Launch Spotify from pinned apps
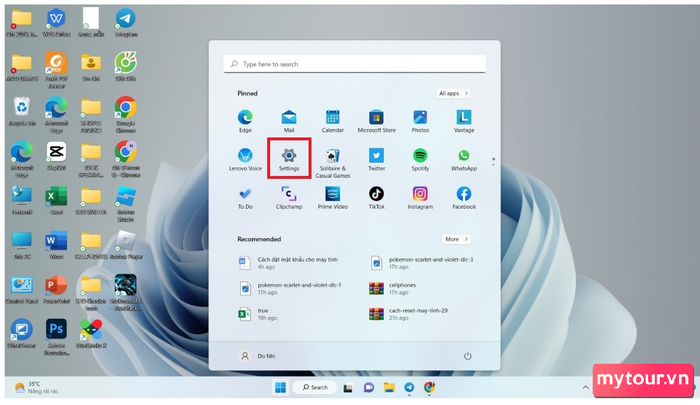The height and width of the screenshot is (405, 700). click(420, 159)
